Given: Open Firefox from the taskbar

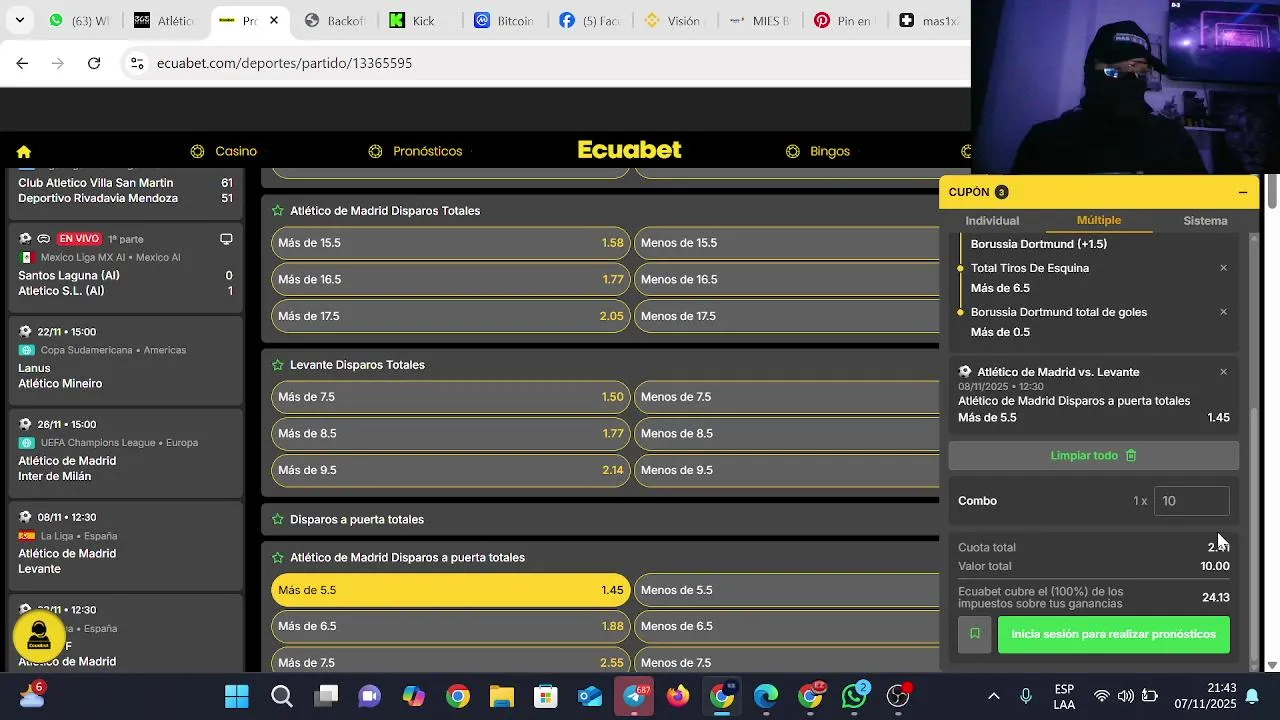Looking at the screenshot, I should (678, 696).
